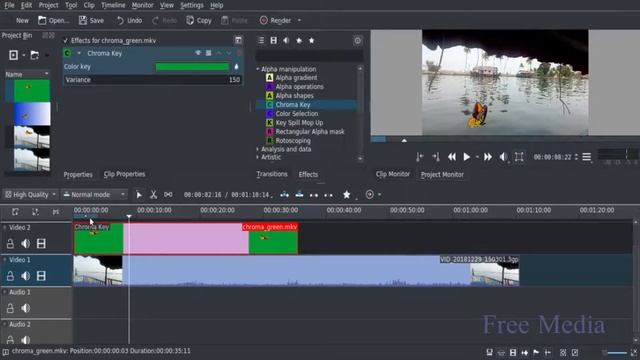640x360 pixels.
Task: Show video effects filter icon
Action: point(273,40)
